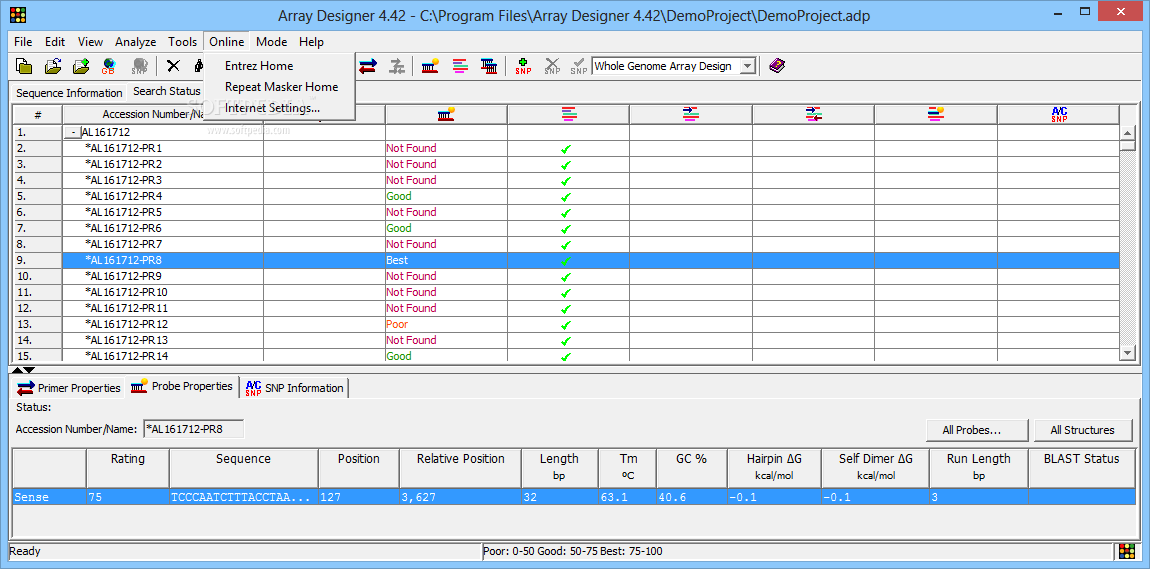
Task: Click the black X delete toolbar icon
Action: point(173,66)
